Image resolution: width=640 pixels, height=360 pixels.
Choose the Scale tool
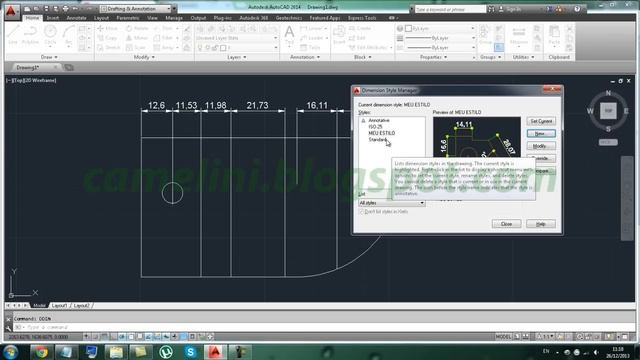coord(136,47)
